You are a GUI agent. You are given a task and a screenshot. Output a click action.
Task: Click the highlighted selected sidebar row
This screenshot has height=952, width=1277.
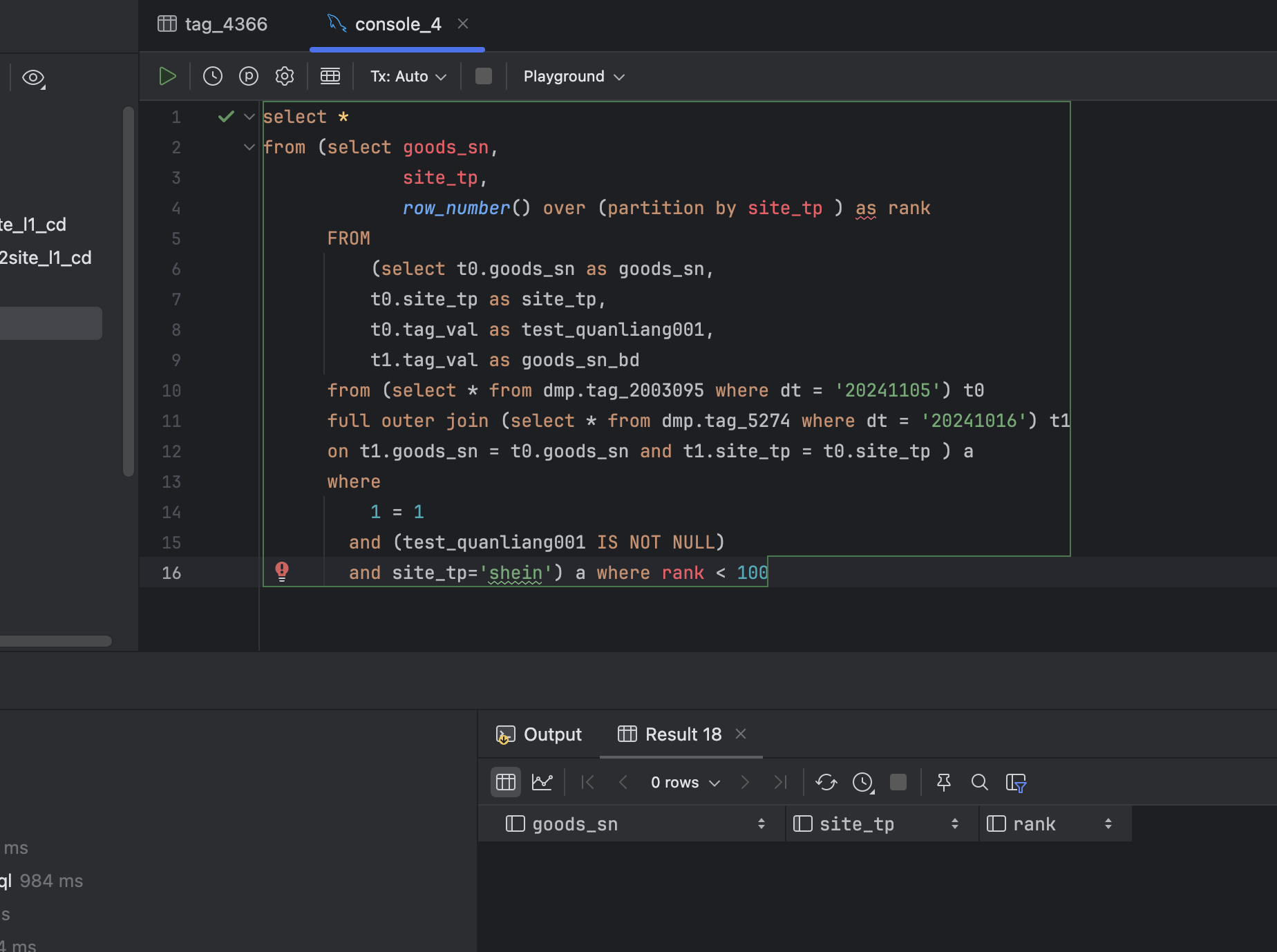pyautogui.click(x=51, y=323)
